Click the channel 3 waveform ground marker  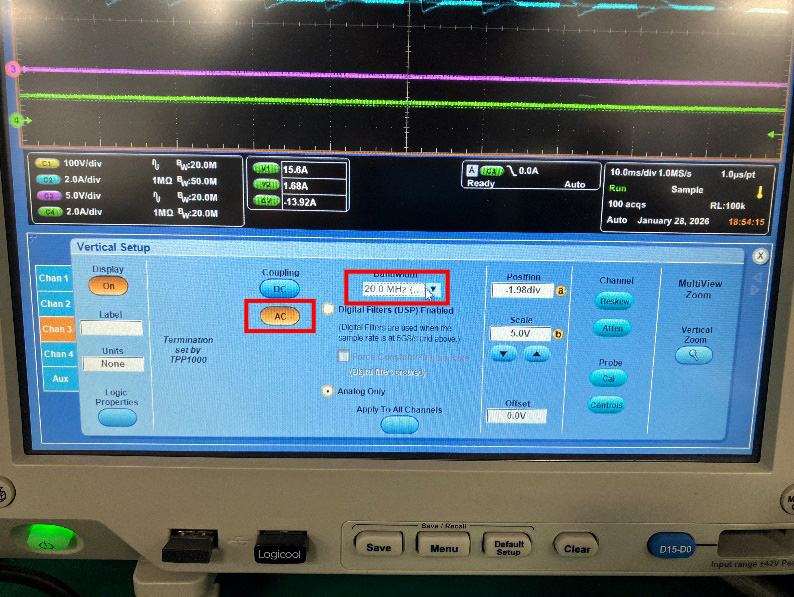pos(13,69)
